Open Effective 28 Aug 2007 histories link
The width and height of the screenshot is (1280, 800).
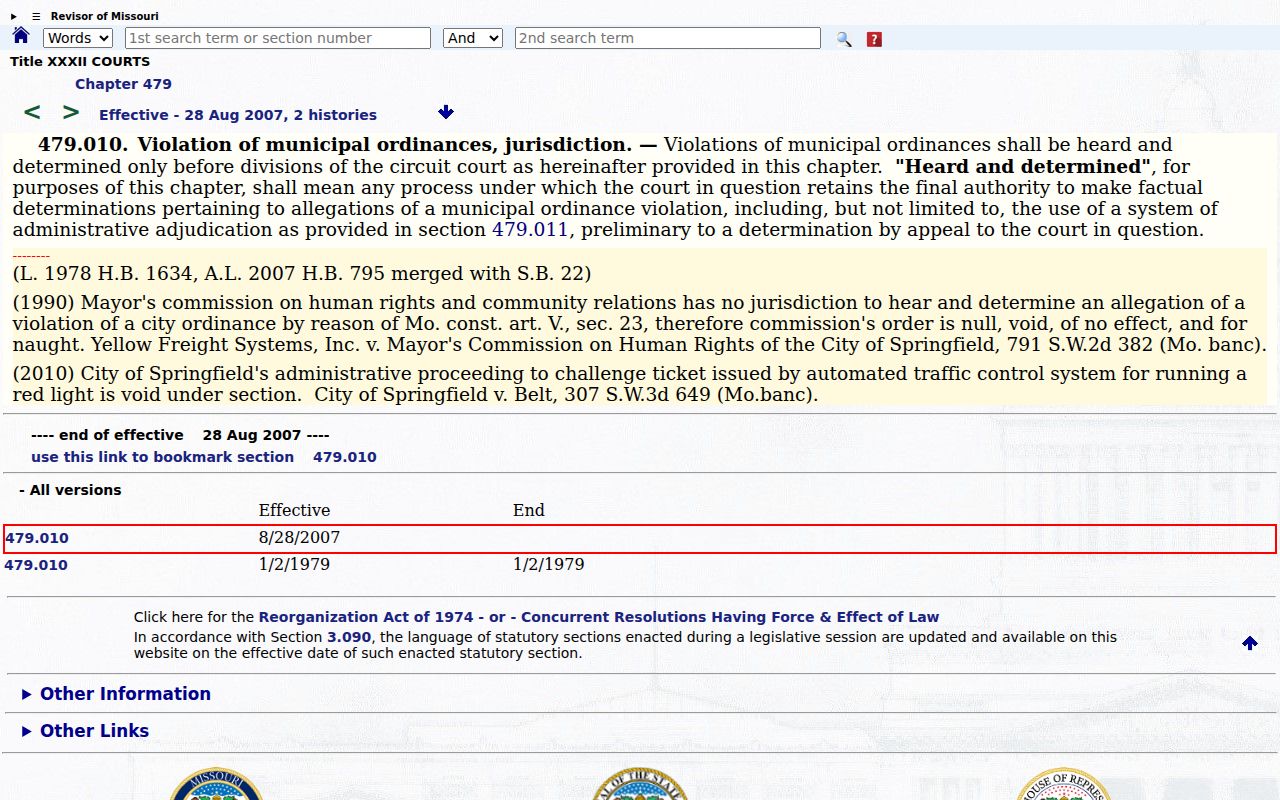pyautogui.click(x=238, y=115)
